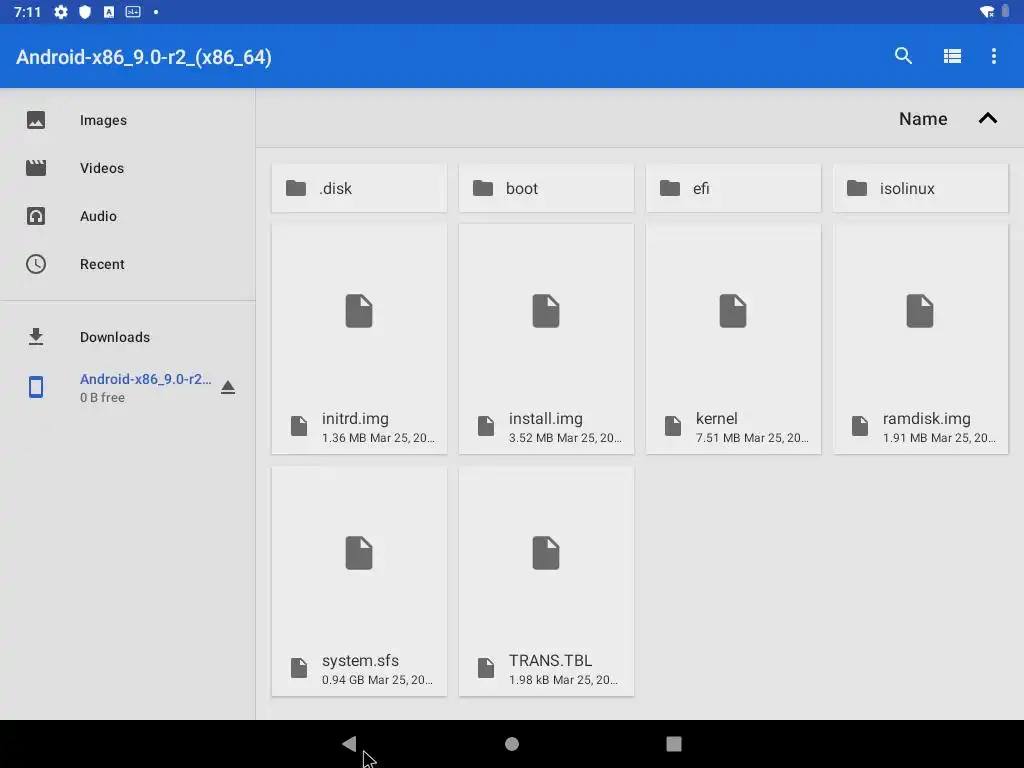Open the efi folder
Viewport: 1024px width, 768px height.
click(x=733, y=188)
